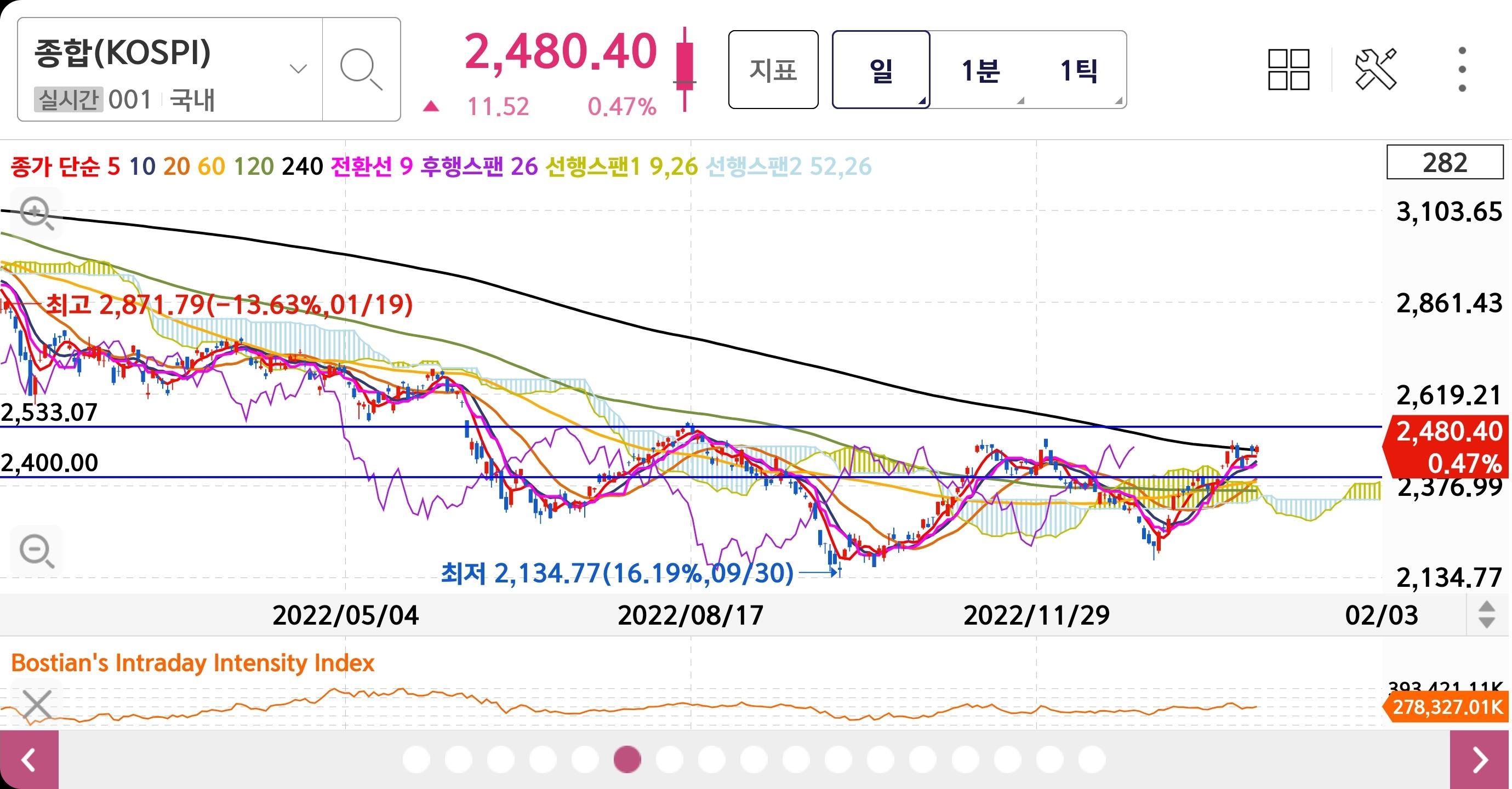Select the first page indicator dot
Viewport: 1512px width, 789px height.
(x=416, y=759)
